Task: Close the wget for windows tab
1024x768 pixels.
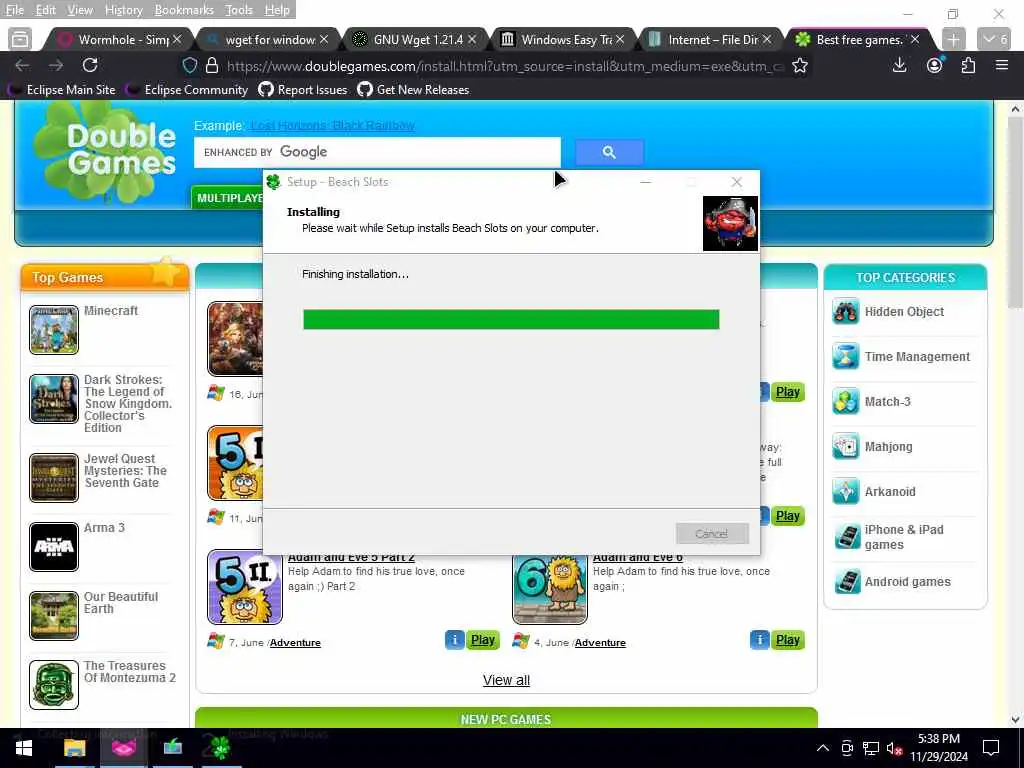Action: [324, 40]
